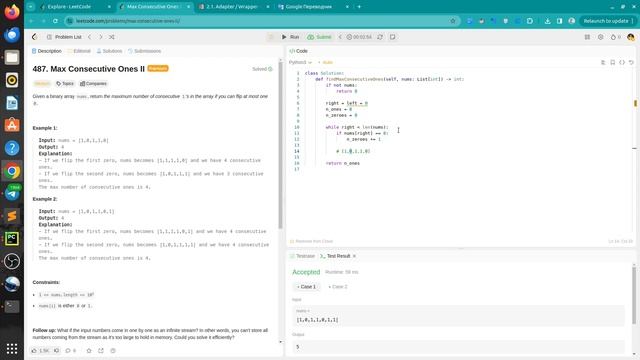This screenshot has height=360, width=640.
Task: Open LeetCode settings gear
Action: pyautogui.click(x=600, y=37)
